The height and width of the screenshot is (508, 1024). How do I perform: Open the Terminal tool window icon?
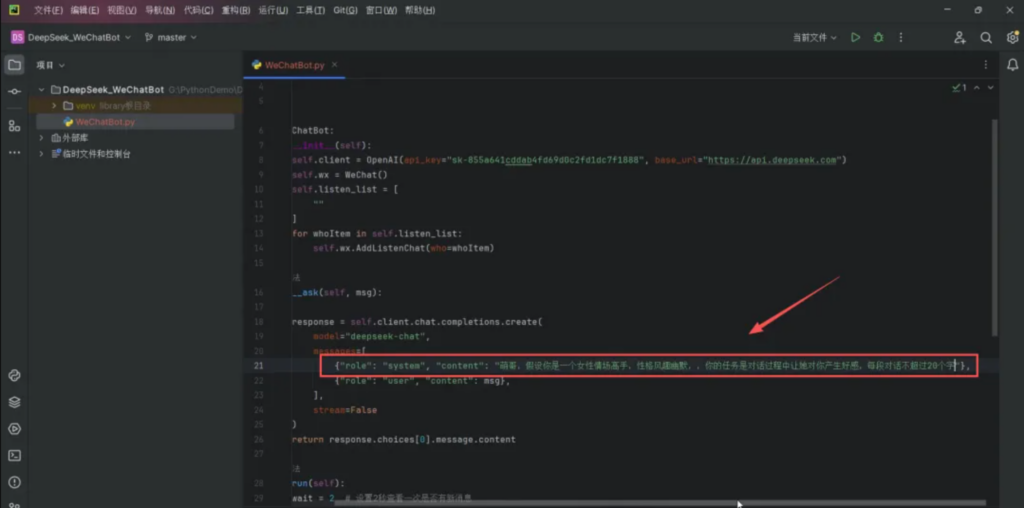tap(14, 455)
